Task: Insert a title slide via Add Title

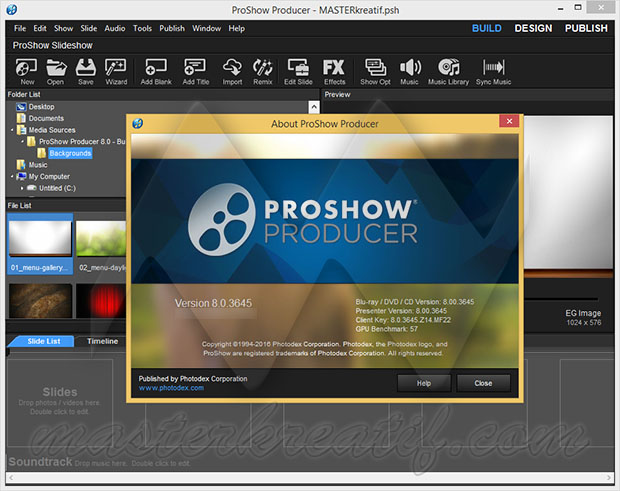Action: pos(195,72)
